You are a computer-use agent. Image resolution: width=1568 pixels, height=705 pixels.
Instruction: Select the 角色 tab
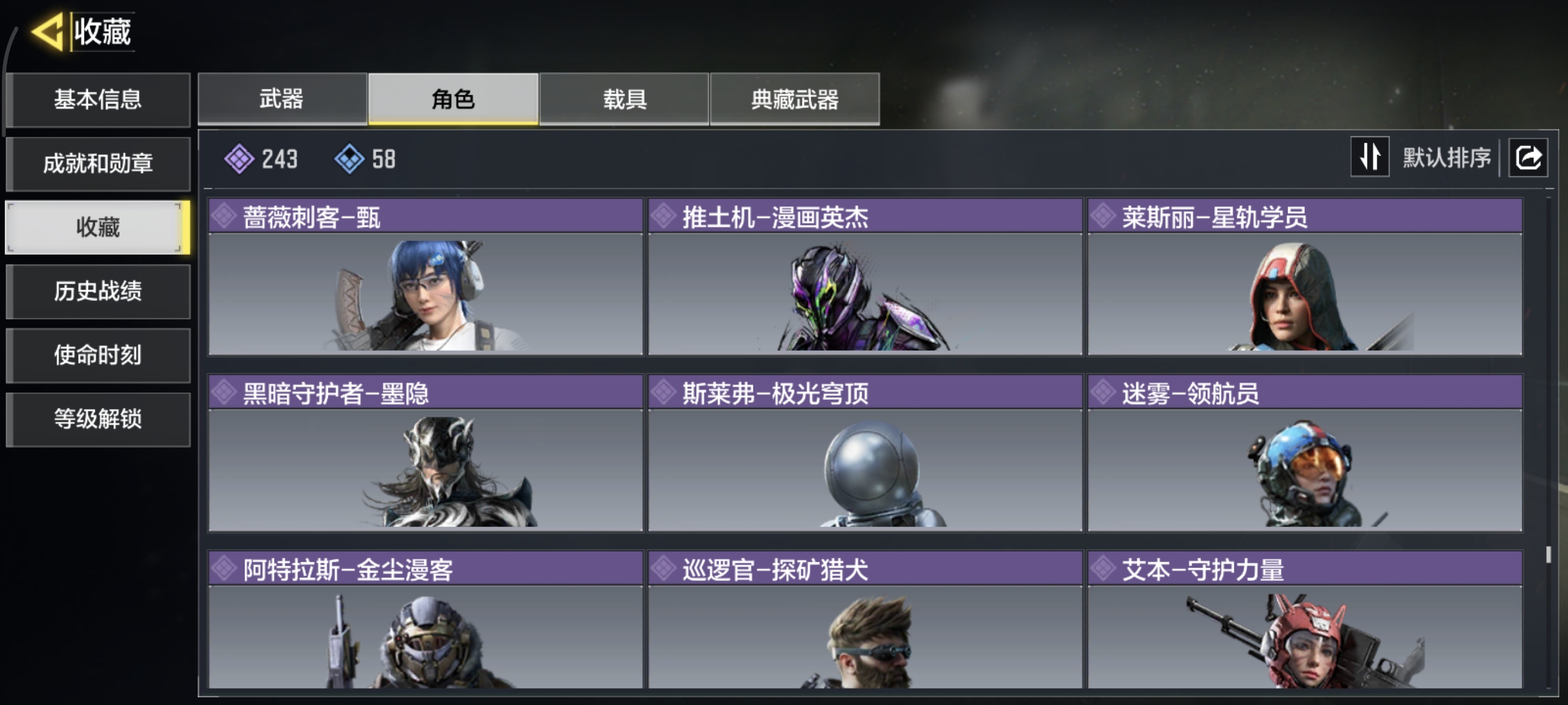[x=453, y=99]
